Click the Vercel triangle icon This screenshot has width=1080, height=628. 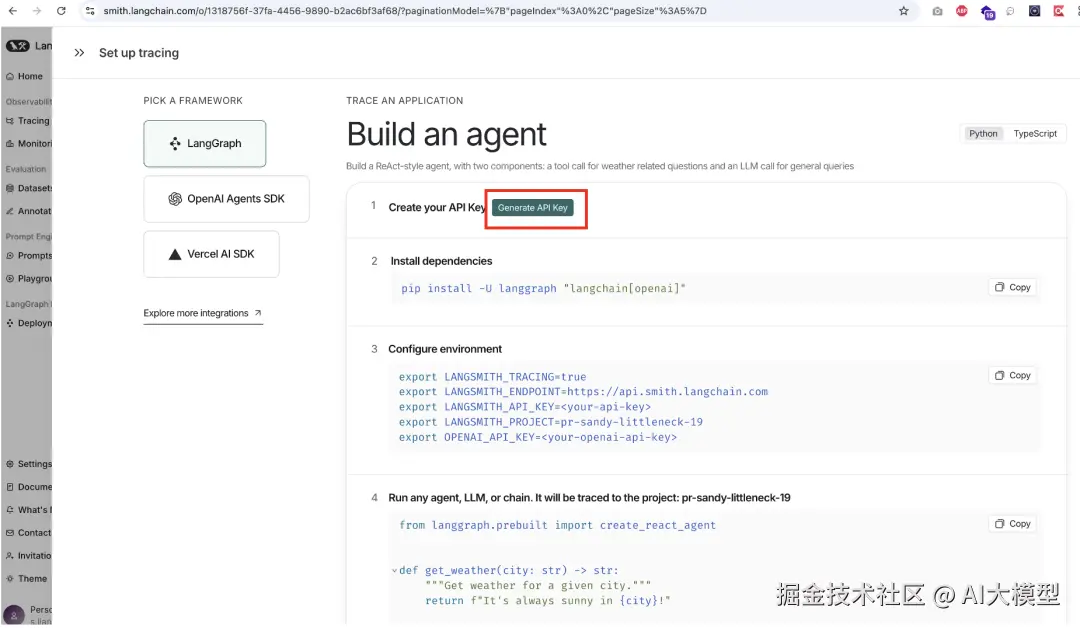(175, 254)
